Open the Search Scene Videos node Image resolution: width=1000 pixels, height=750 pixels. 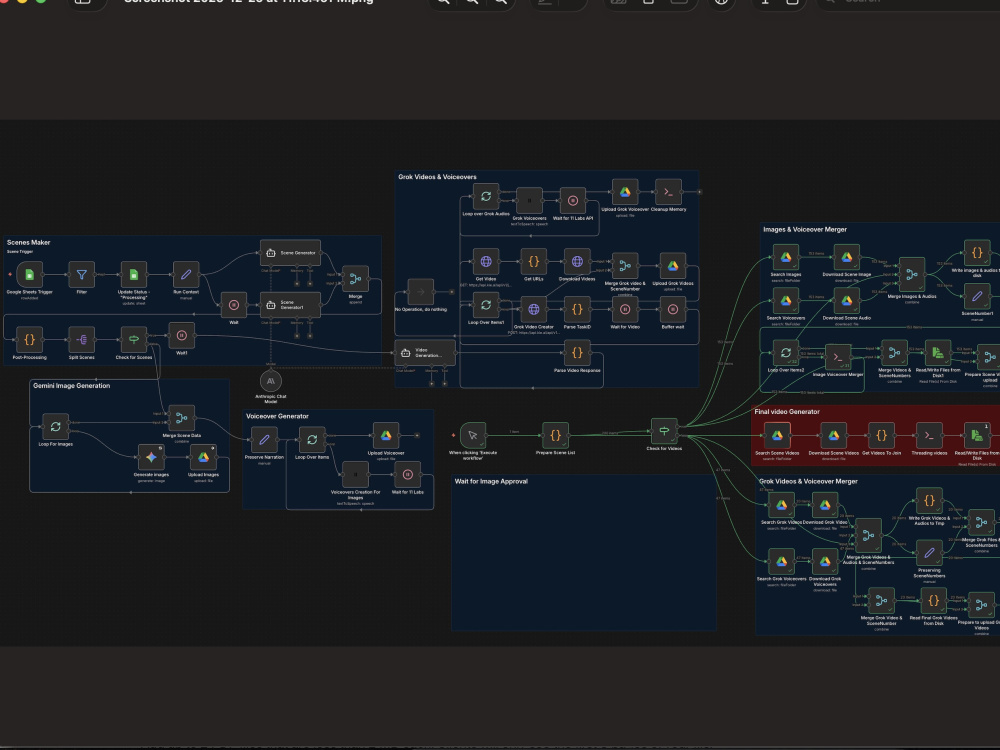pos(777,435)
